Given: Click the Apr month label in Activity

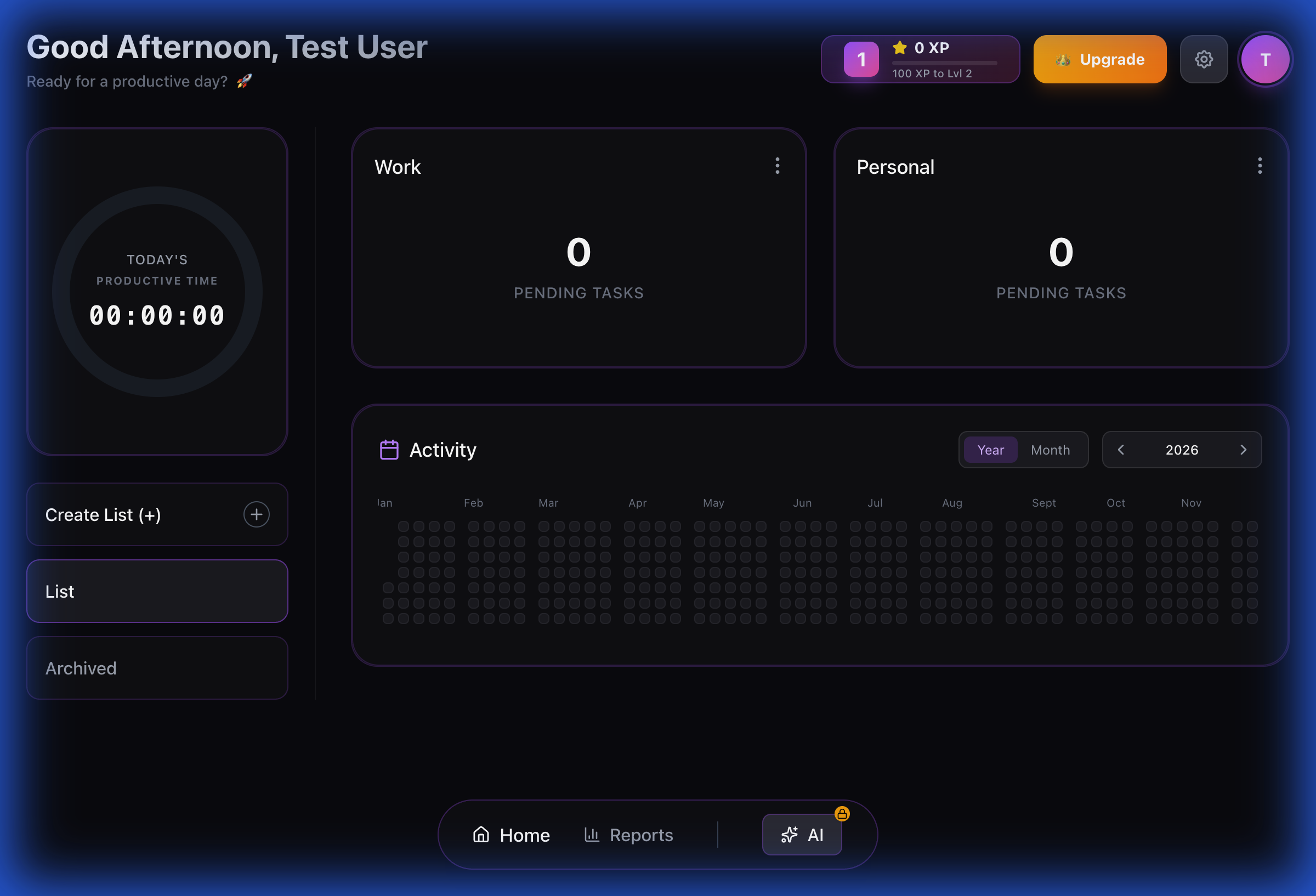Looking at the screenshot, I should click(638, 503).
